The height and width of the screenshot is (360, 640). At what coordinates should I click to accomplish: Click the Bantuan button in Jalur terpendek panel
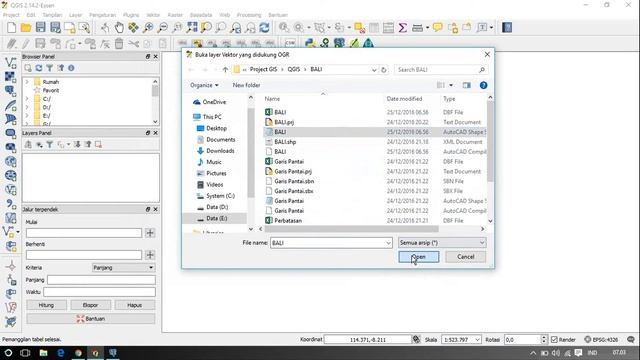(91, 319)
